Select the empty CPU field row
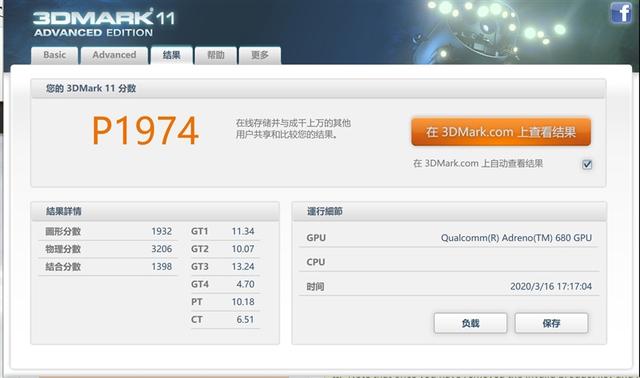This screenshot has width=640, height=378. click(x=449, y=262)
